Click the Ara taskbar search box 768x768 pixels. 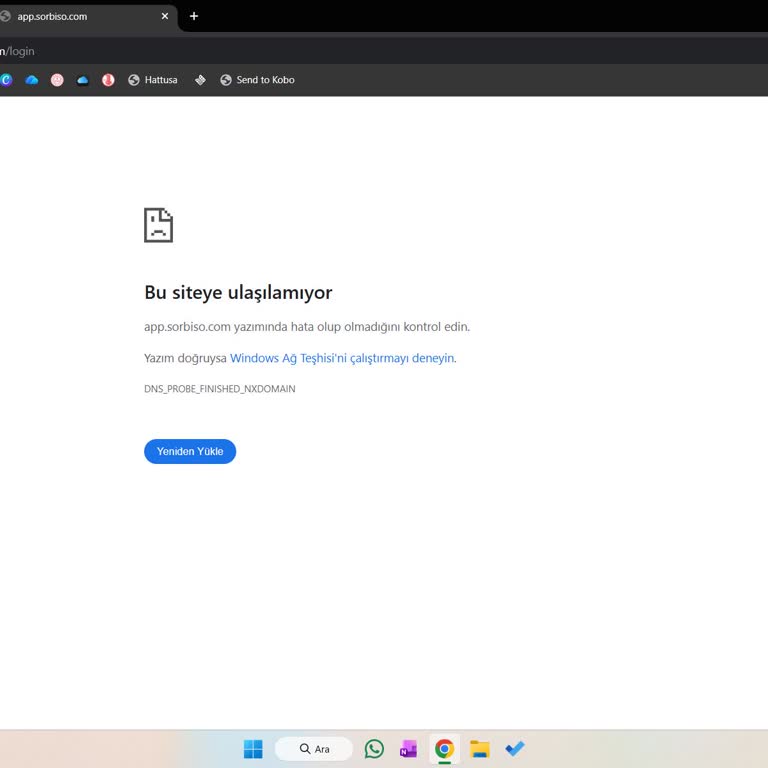pos(314,748)
